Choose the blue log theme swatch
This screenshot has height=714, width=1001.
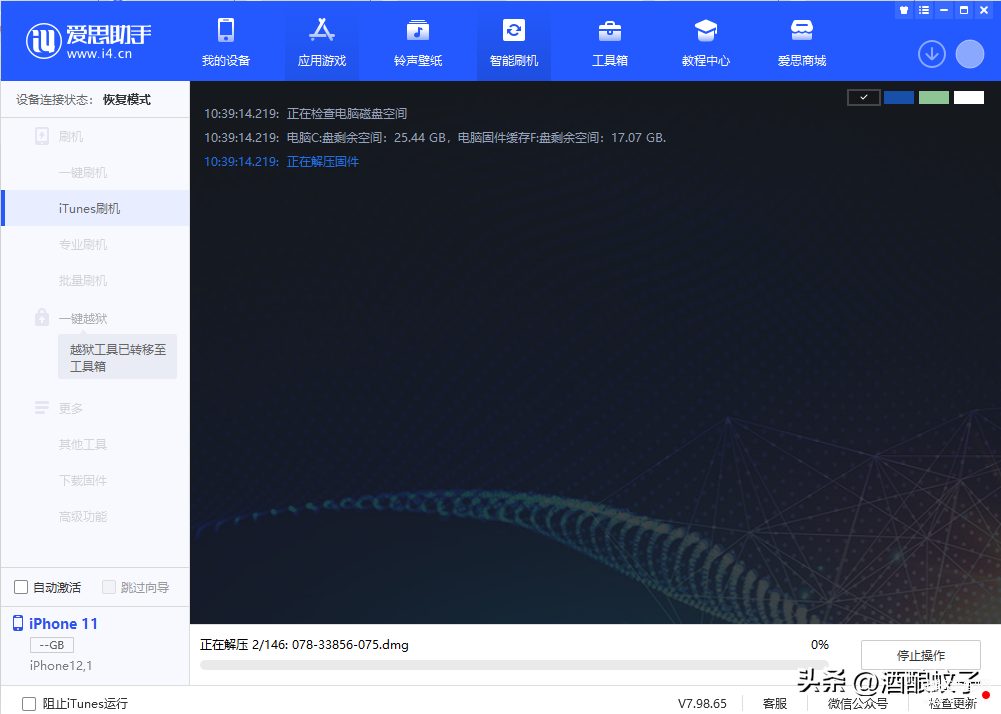(899, 97)
